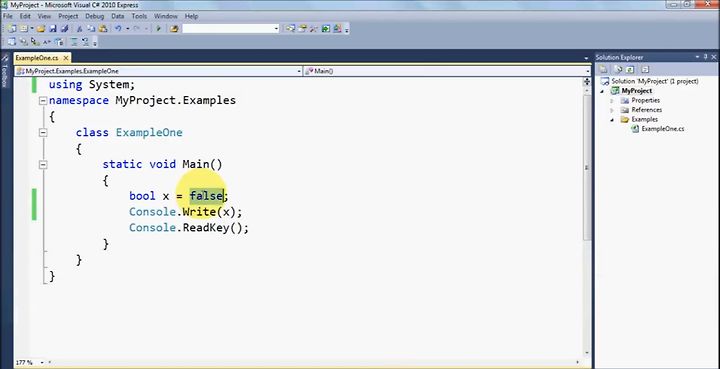Viewport: 720px width, 369px height.
Task: Collapse the static void Main() block
Action: [43, 164]
